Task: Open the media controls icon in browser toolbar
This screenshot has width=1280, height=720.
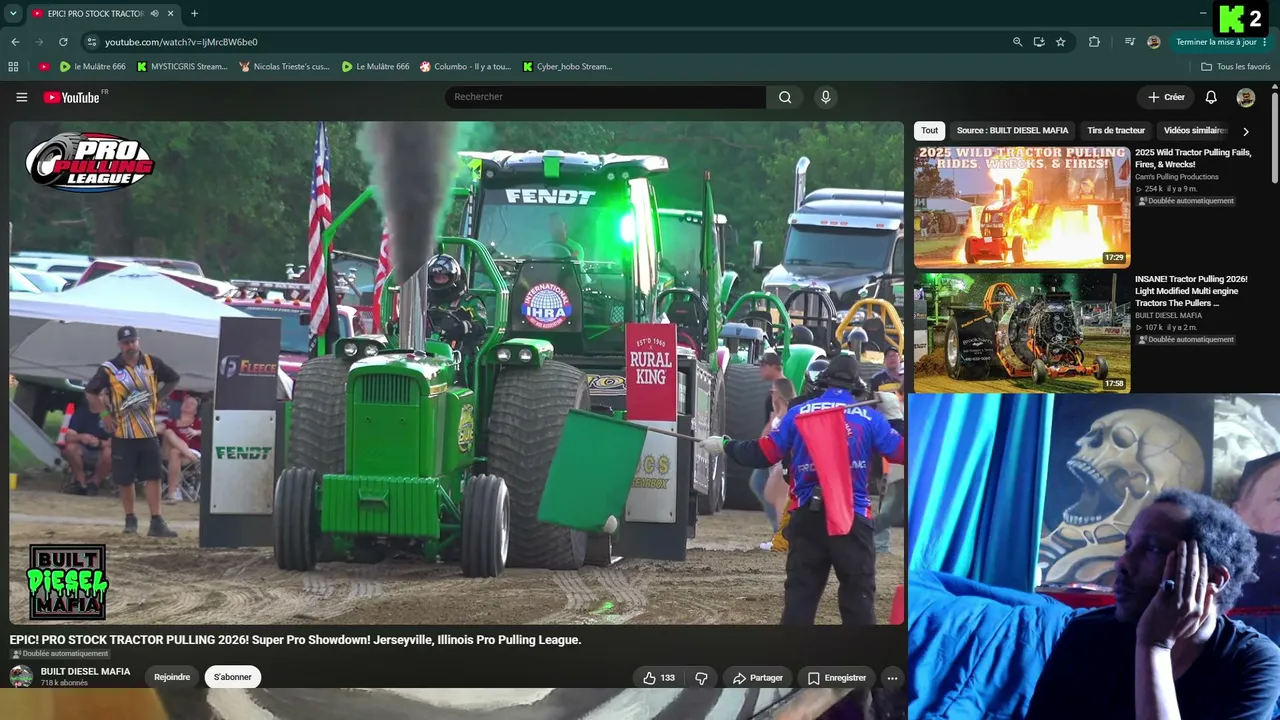Action: [1130, 42]
